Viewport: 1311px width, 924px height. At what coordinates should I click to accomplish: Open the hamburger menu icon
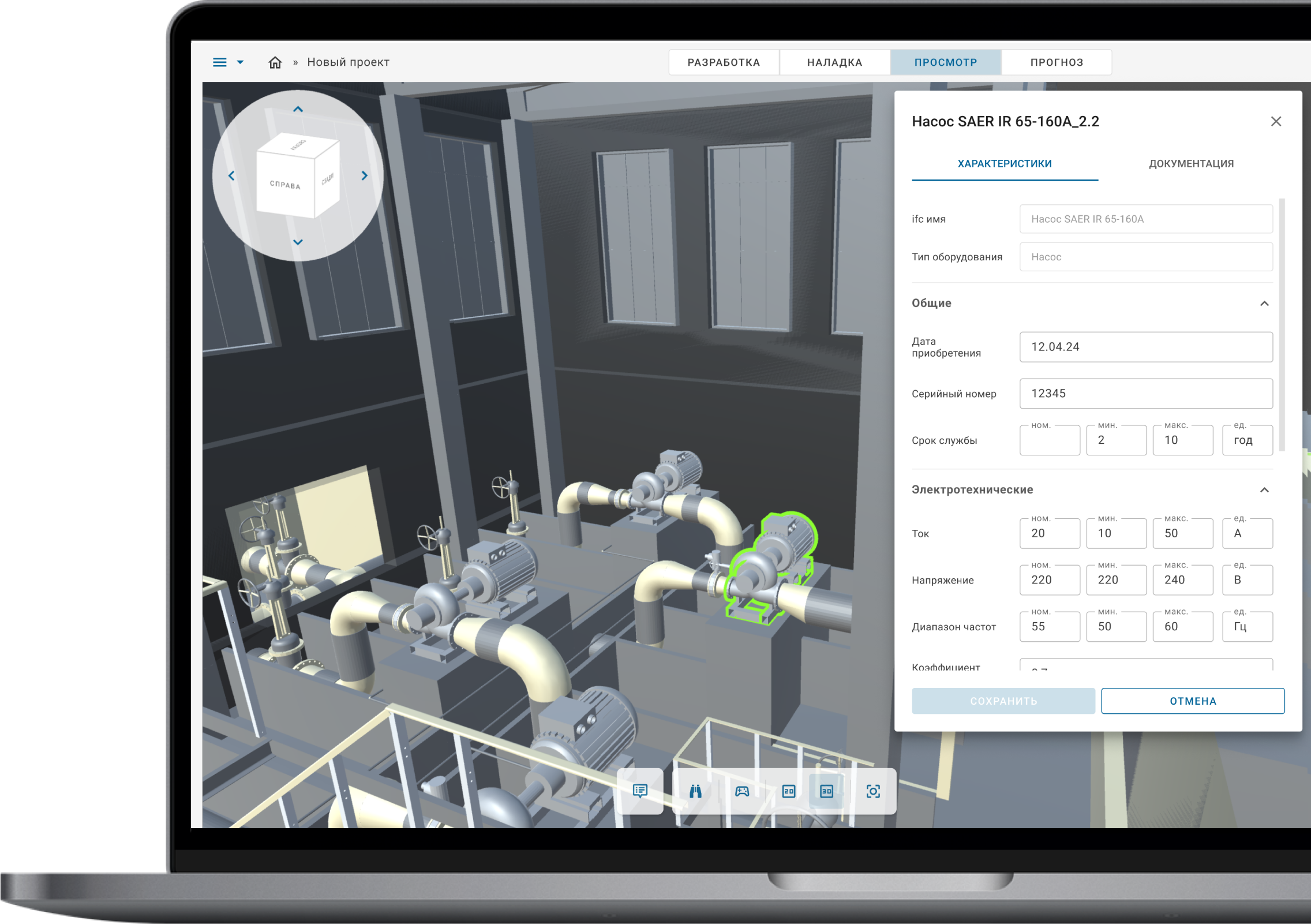pos(220,62)
